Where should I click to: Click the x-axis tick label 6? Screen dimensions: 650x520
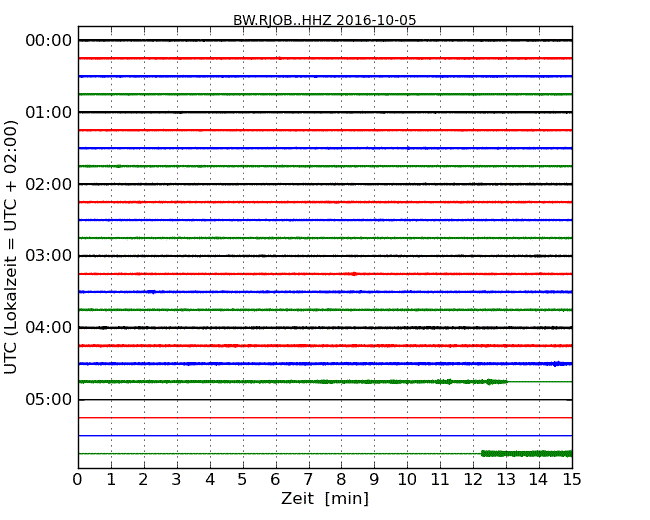coord(275,480)
